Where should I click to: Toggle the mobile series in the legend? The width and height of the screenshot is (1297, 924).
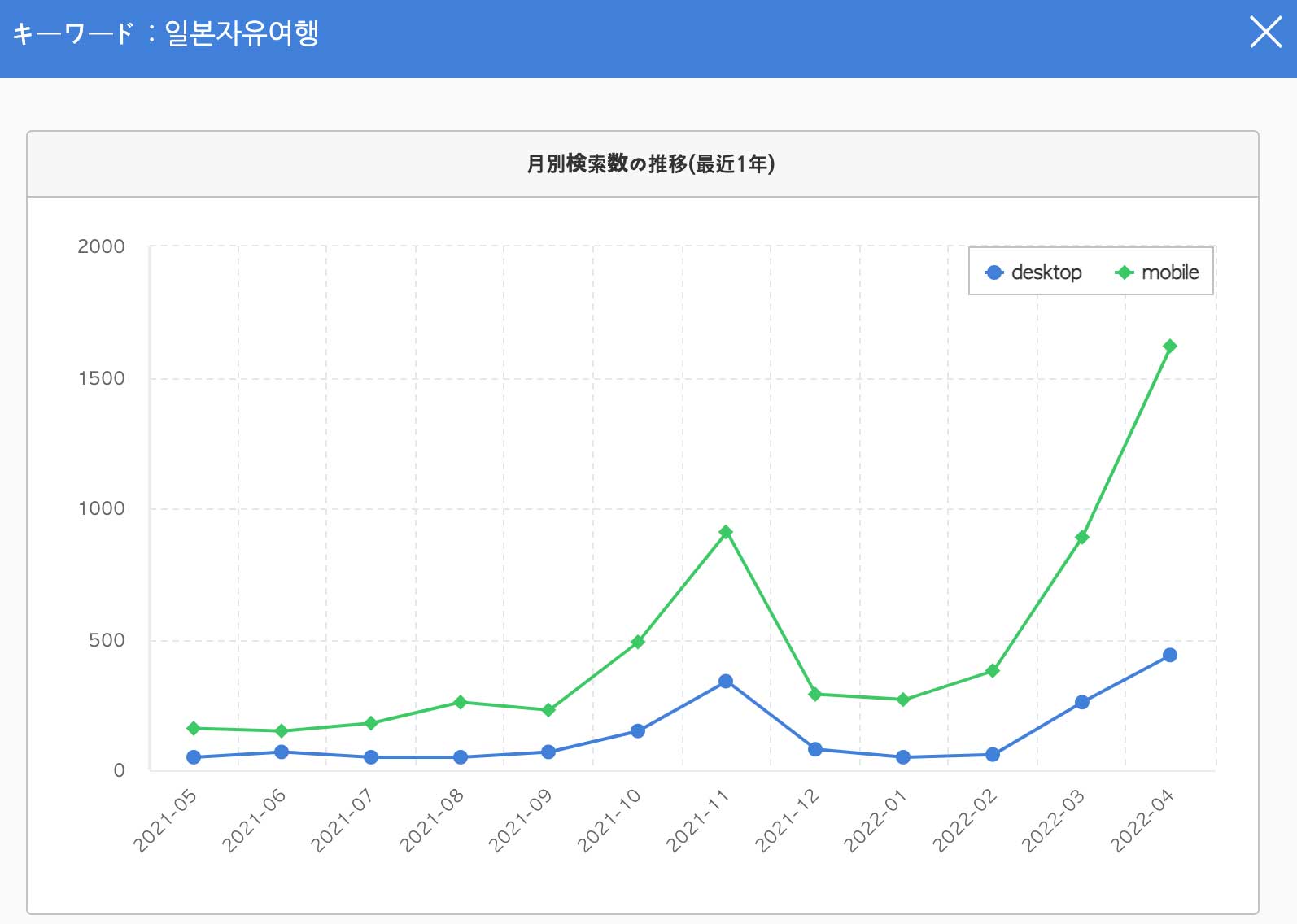[1157, 272]
